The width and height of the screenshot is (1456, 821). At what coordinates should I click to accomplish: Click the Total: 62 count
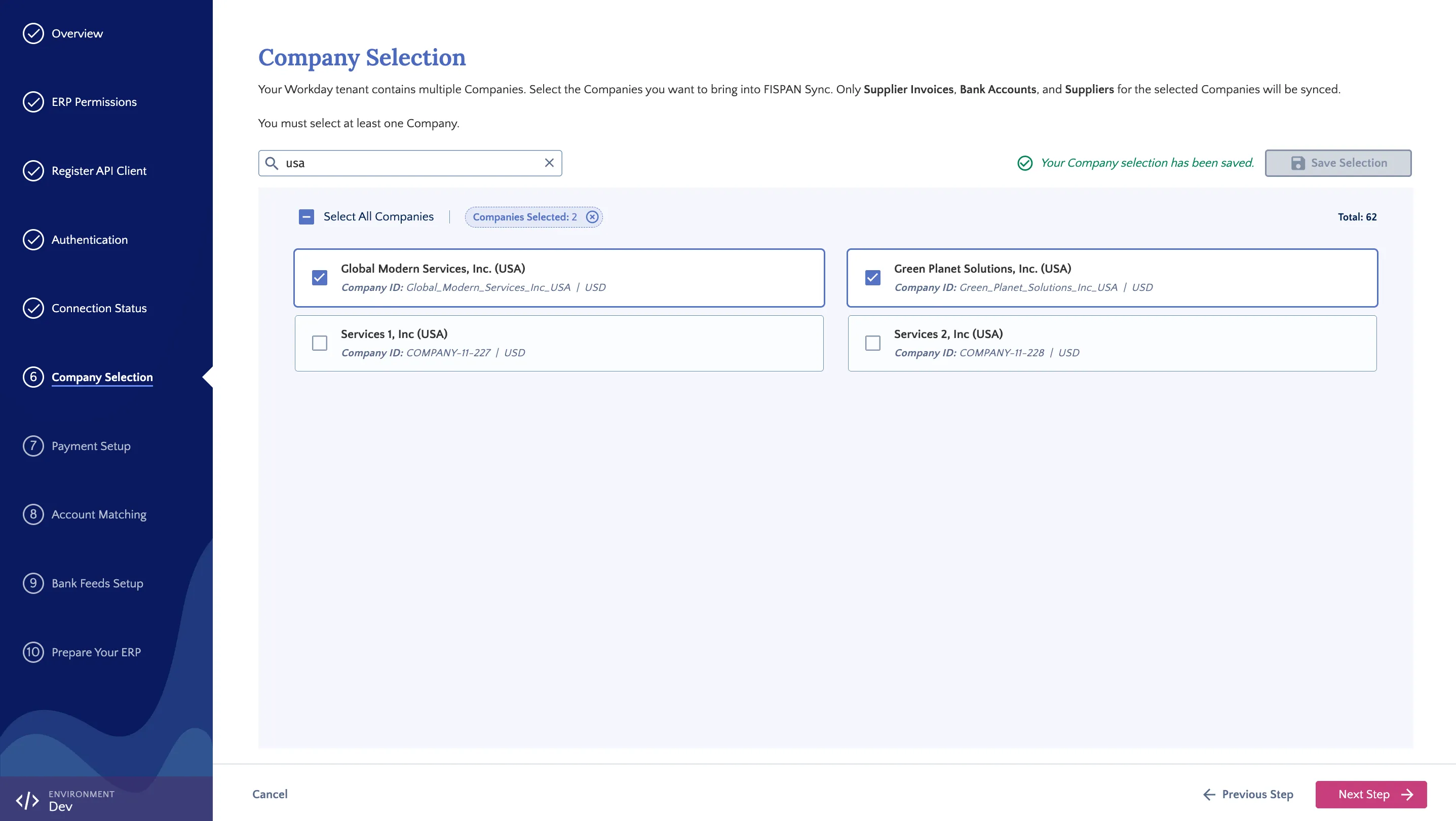click(1357, 217)
